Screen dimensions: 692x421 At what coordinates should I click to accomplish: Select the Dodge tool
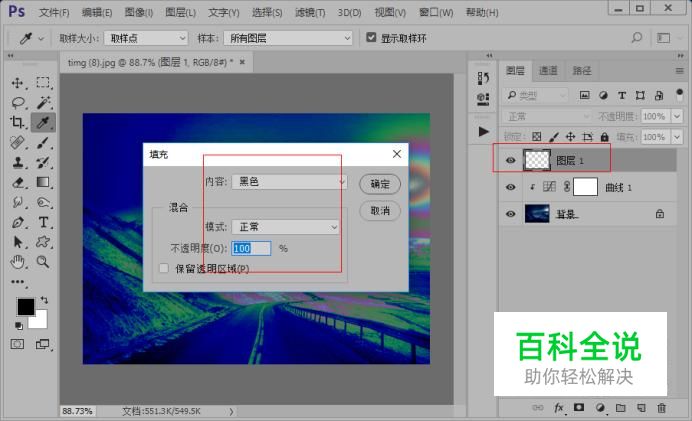coord(43,202)
